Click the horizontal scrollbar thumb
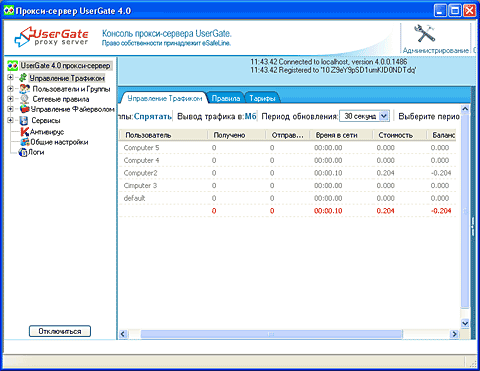Viewport: 480px width, 371px height. click(271, 334)
